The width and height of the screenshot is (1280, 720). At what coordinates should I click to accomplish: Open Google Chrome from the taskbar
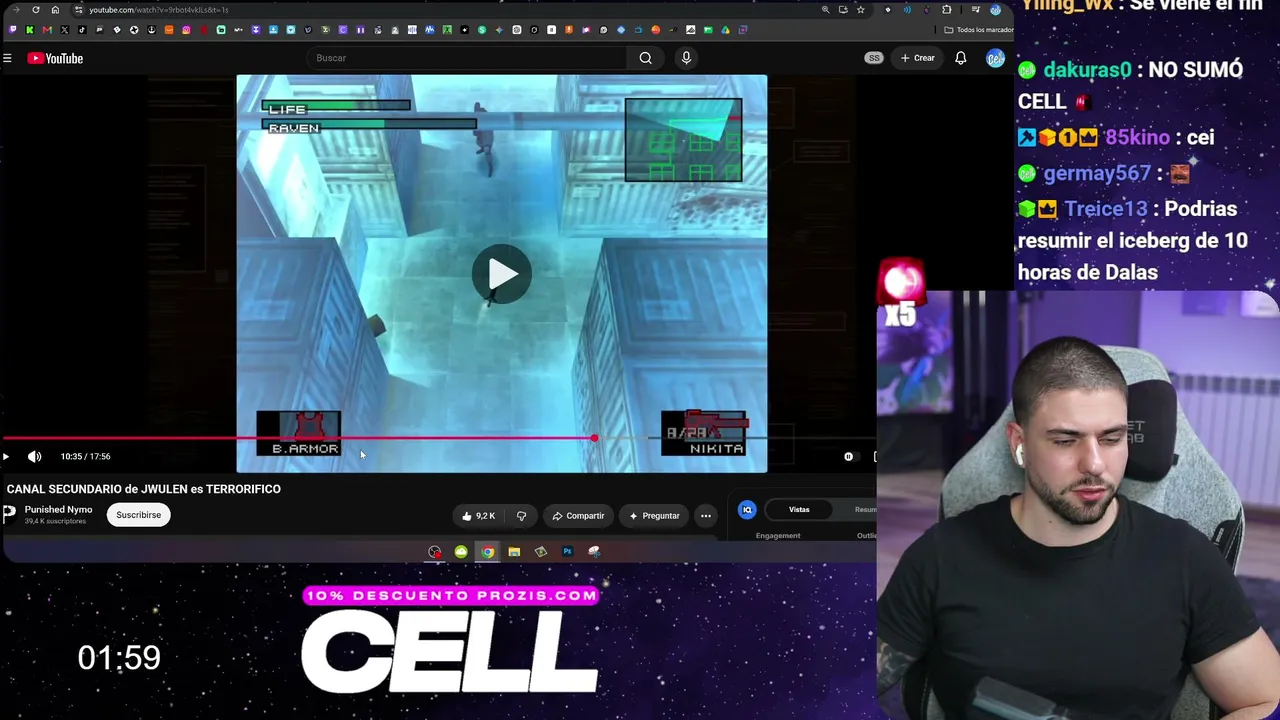[487, 552]
